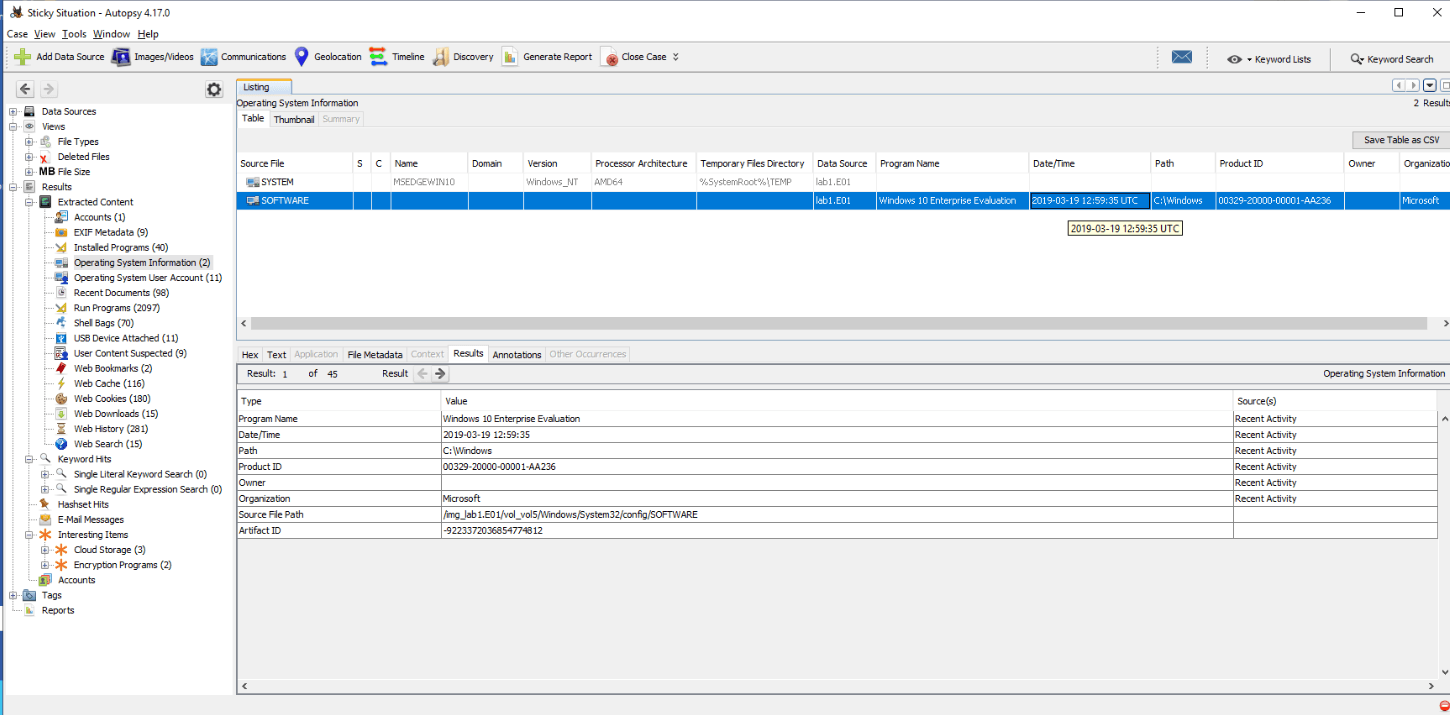Open Run Programs (2097) results
Viewport: 1450px width, 715px height.
click(x=117, y=308)
